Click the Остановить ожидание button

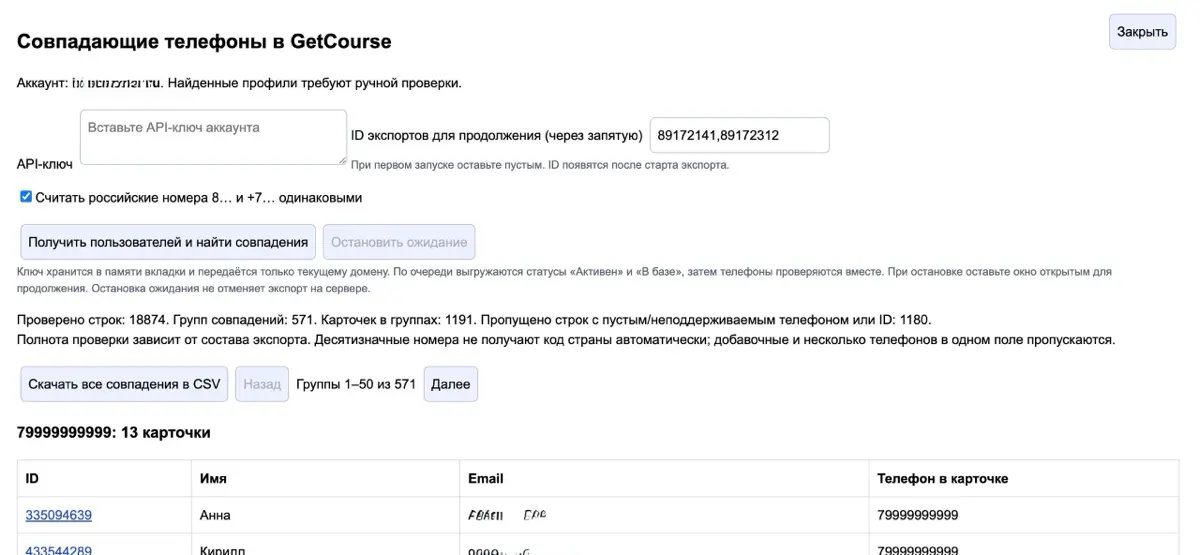point(399,242)
